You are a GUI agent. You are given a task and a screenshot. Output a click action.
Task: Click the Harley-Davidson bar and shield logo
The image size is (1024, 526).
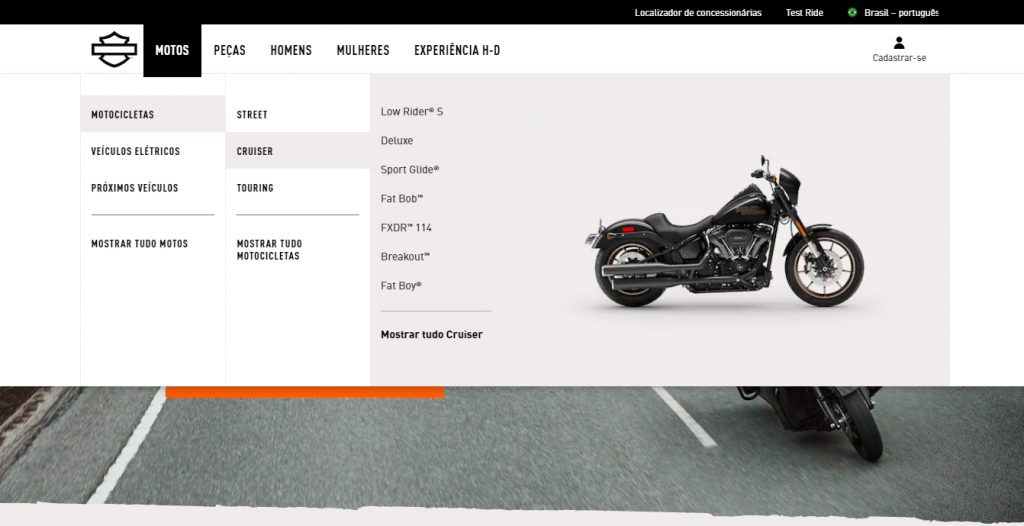point(114,50)
